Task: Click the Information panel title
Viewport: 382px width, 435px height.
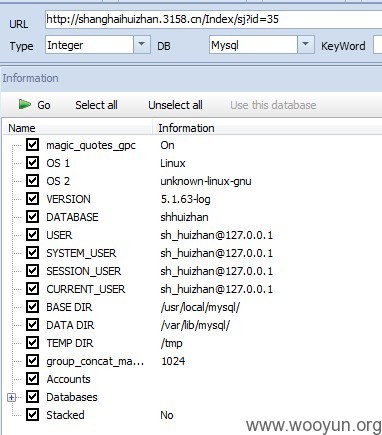Action: [x=30, y=78]
